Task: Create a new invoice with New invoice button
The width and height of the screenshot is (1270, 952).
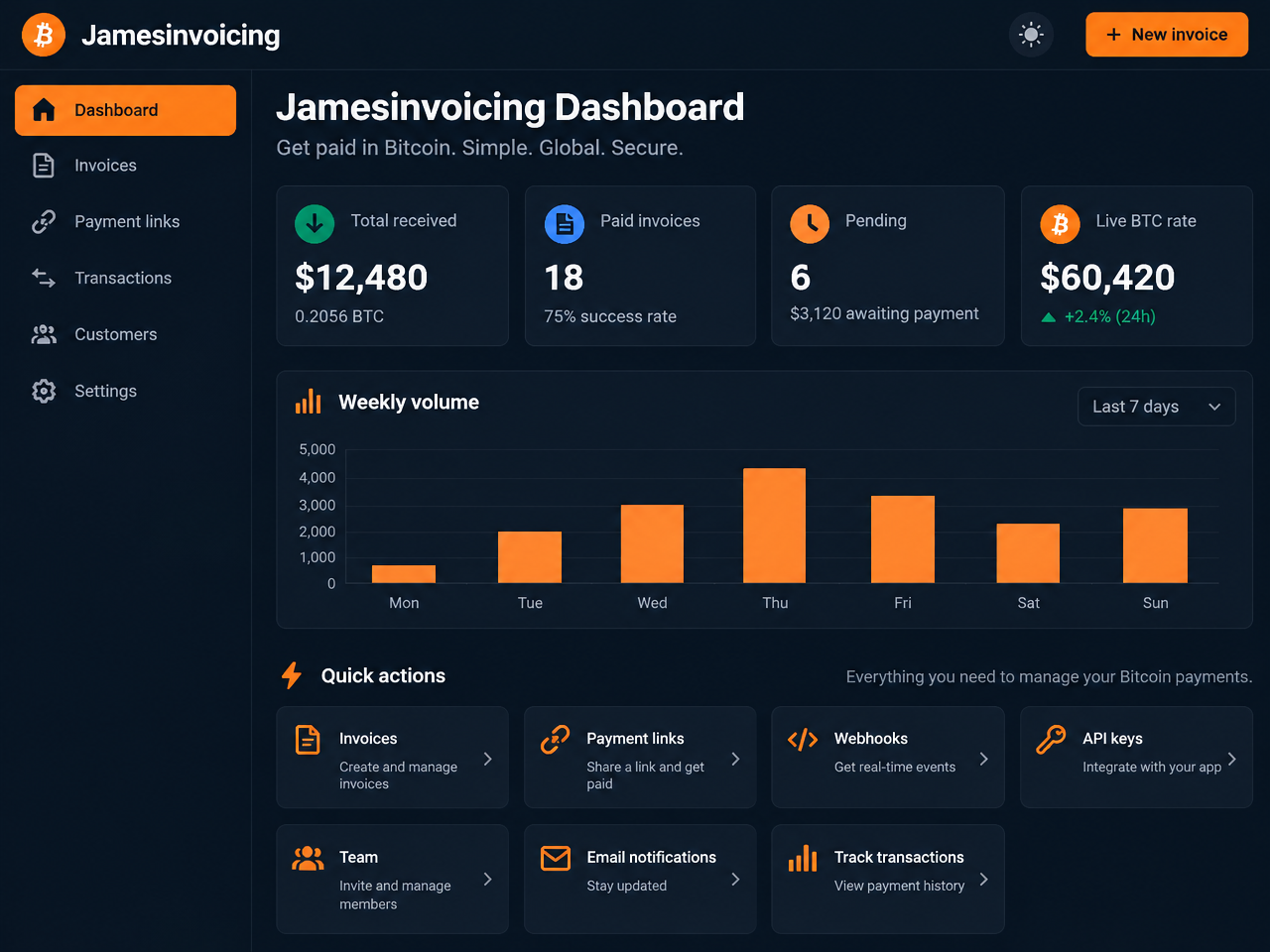Action: [1167, 35]
